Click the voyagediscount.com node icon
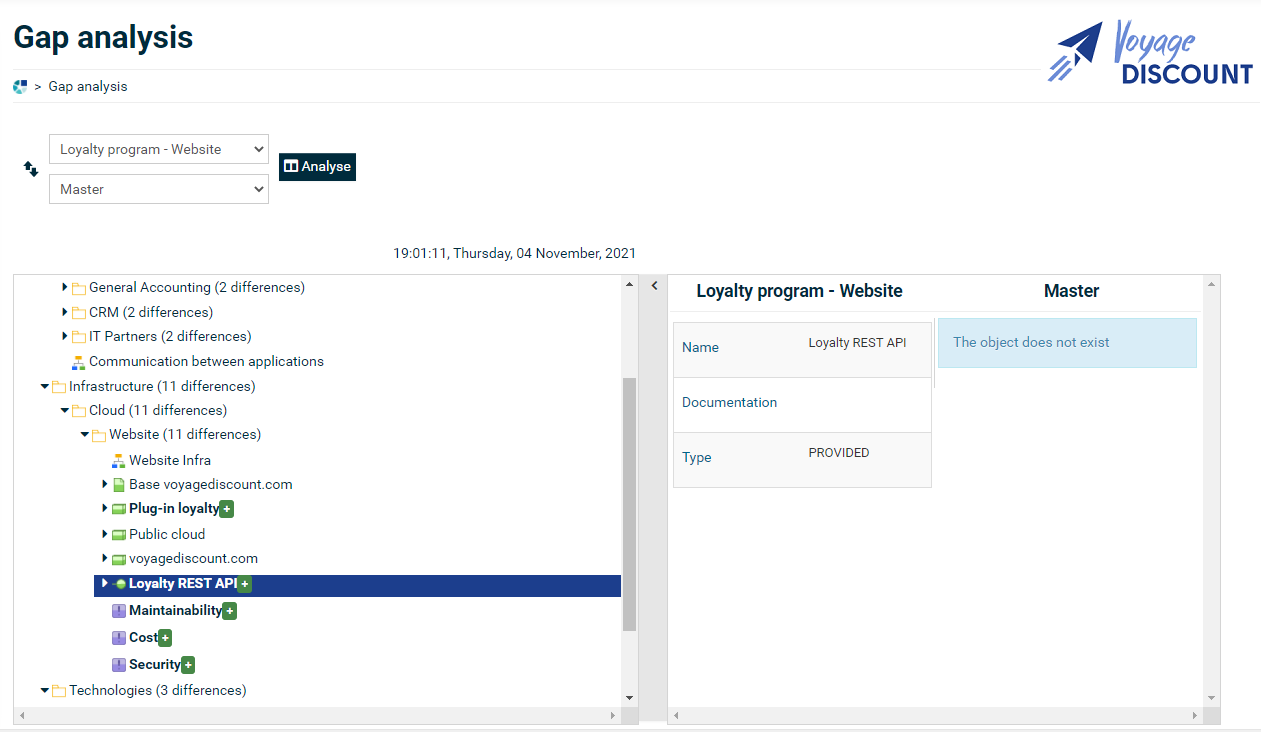This screenshot has height=732, width=1261. tap(118, 559)
